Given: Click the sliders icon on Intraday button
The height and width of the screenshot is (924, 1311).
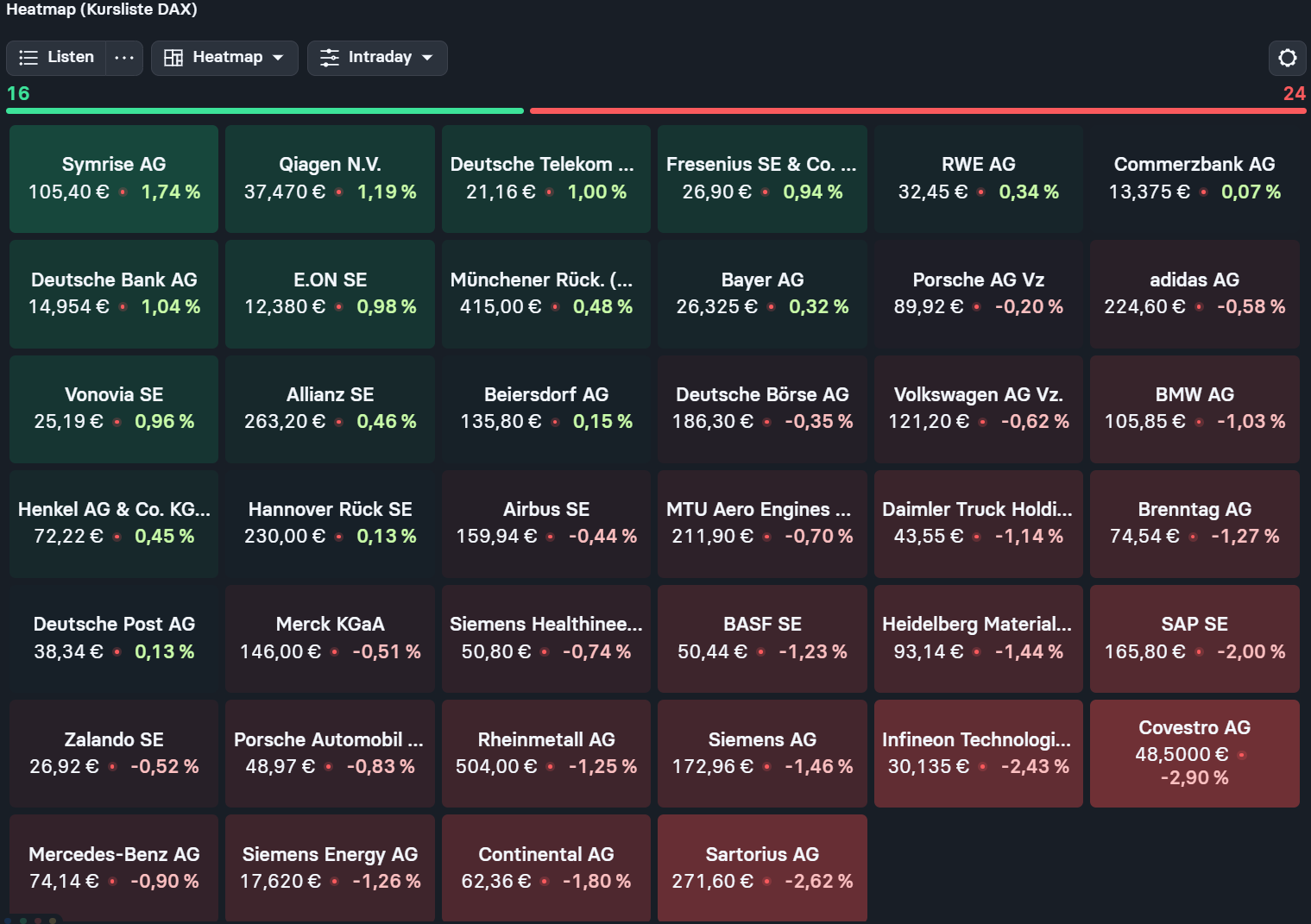Looking at the screenshot, I should [x=330, y=58].
